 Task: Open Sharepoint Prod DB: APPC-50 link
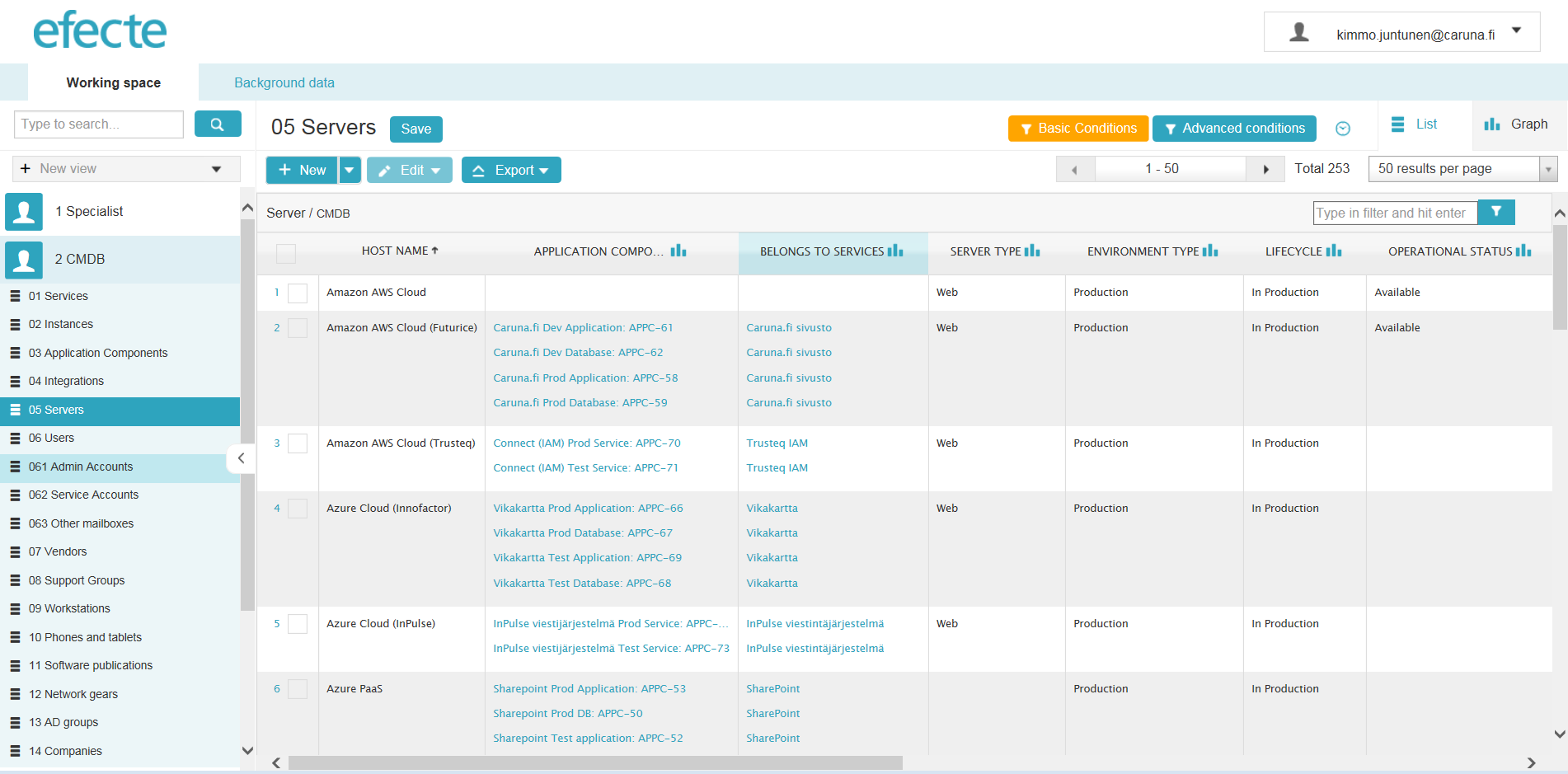pyautogui.click(x=568, y=714)
